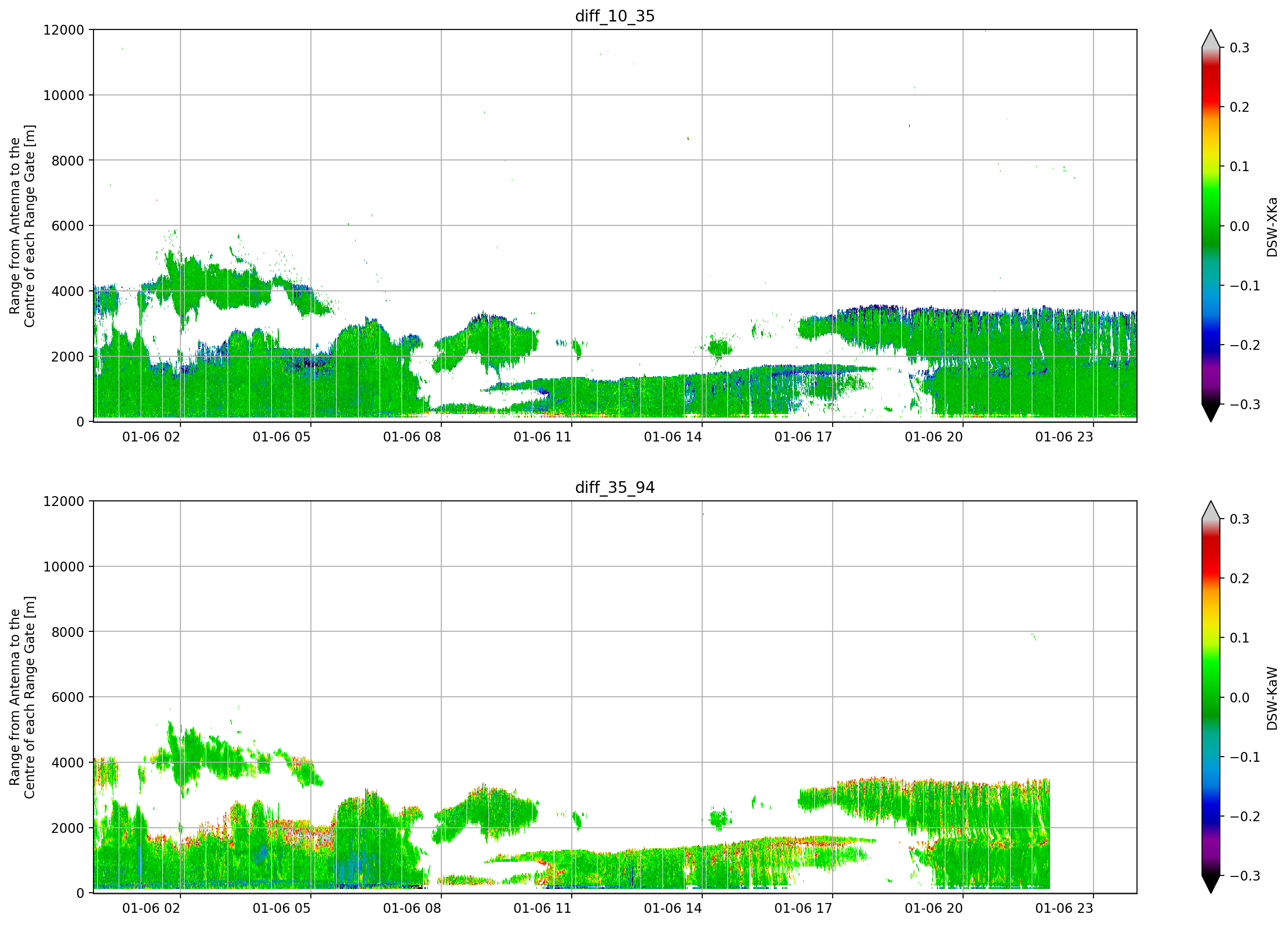Click the 6000 y-axis tick of bottom plot
This screenshot has width=1288, height=925.
click(x=68, y=698)
